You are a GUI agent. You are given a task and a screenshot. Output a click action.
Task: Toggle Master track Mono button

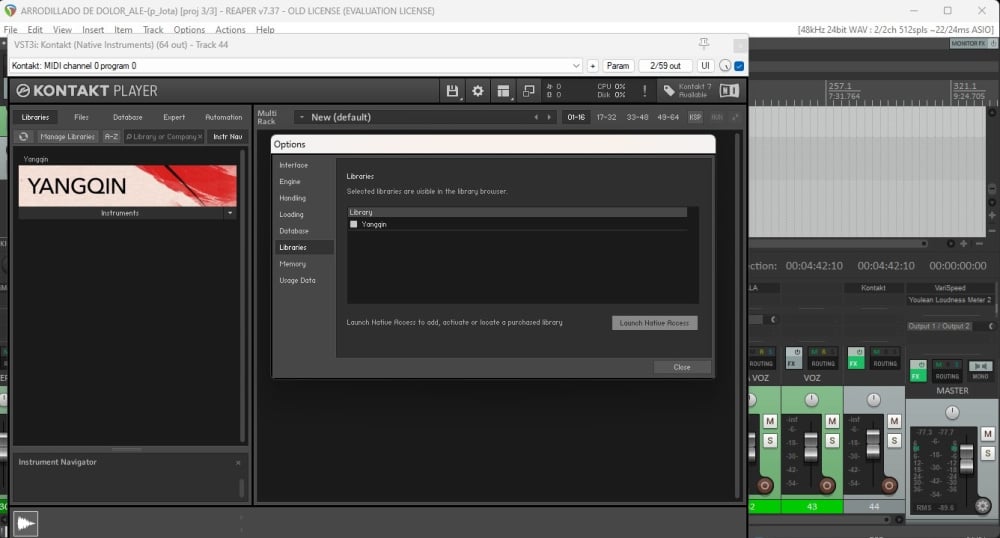coord(980,370)
